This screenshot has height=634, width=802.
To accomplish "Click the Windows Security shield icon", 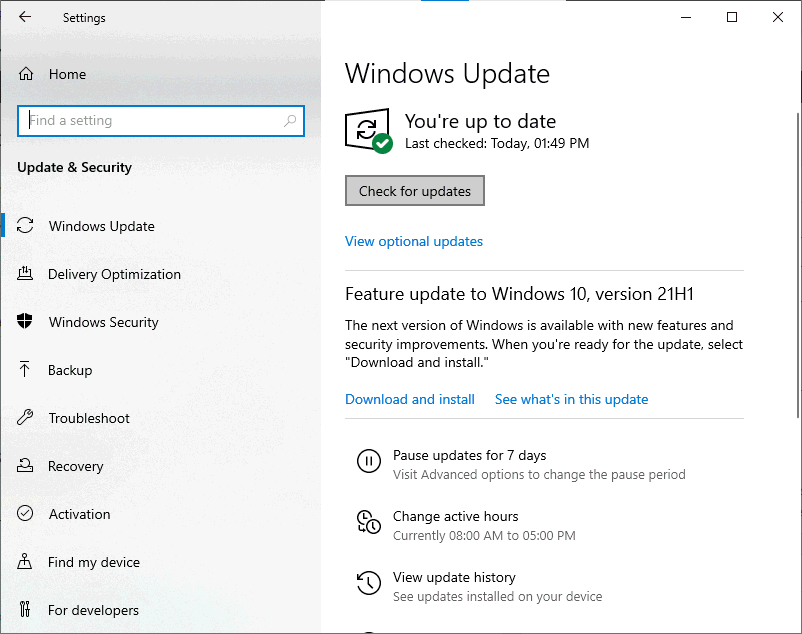I will click(x=28, y=322).
